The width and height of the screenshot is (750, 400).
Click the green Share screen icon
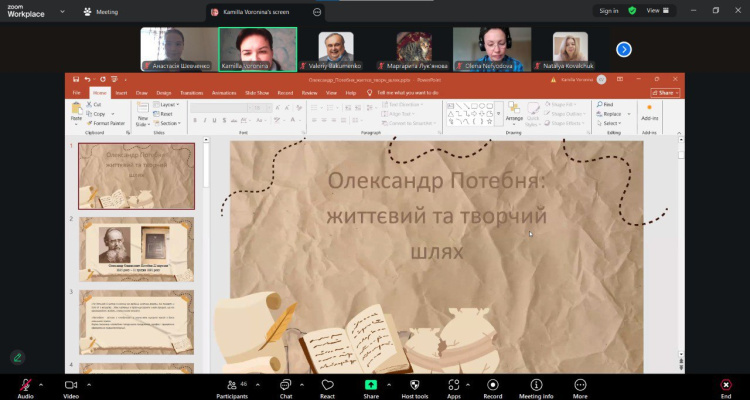(x=371, y=385)
